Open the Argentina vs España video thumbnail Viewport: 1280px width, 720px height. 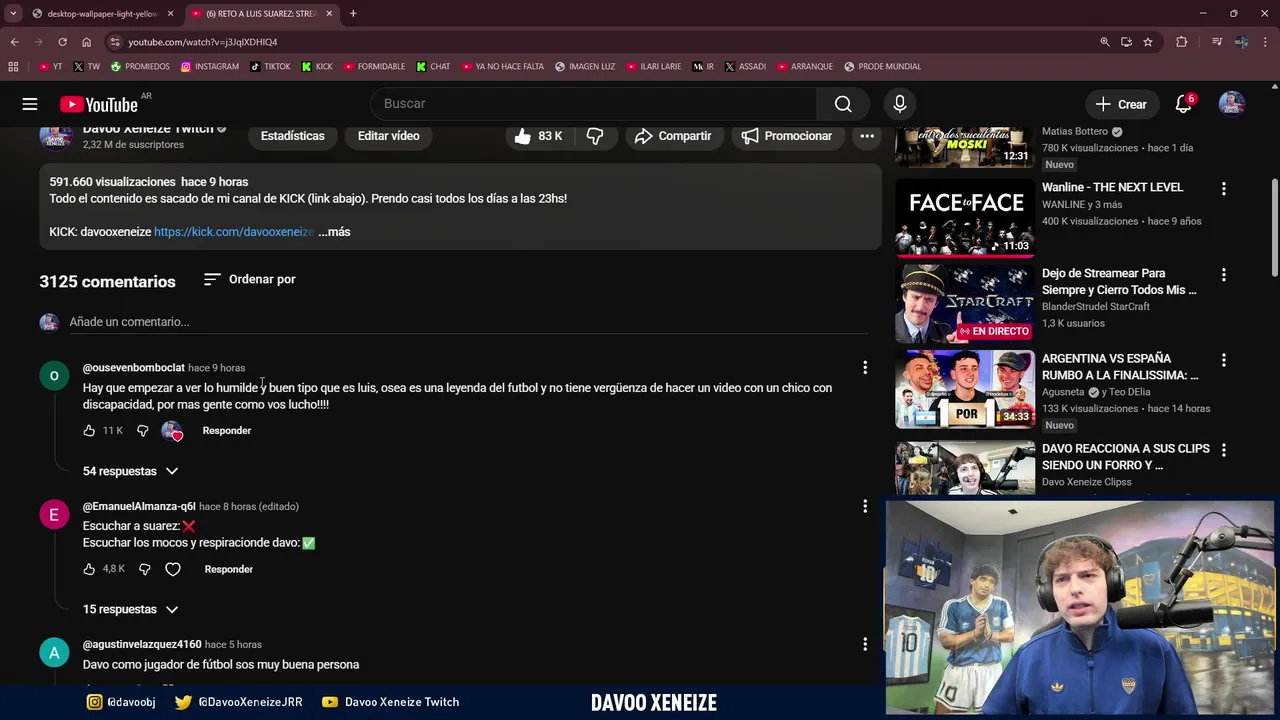point(965,388)
